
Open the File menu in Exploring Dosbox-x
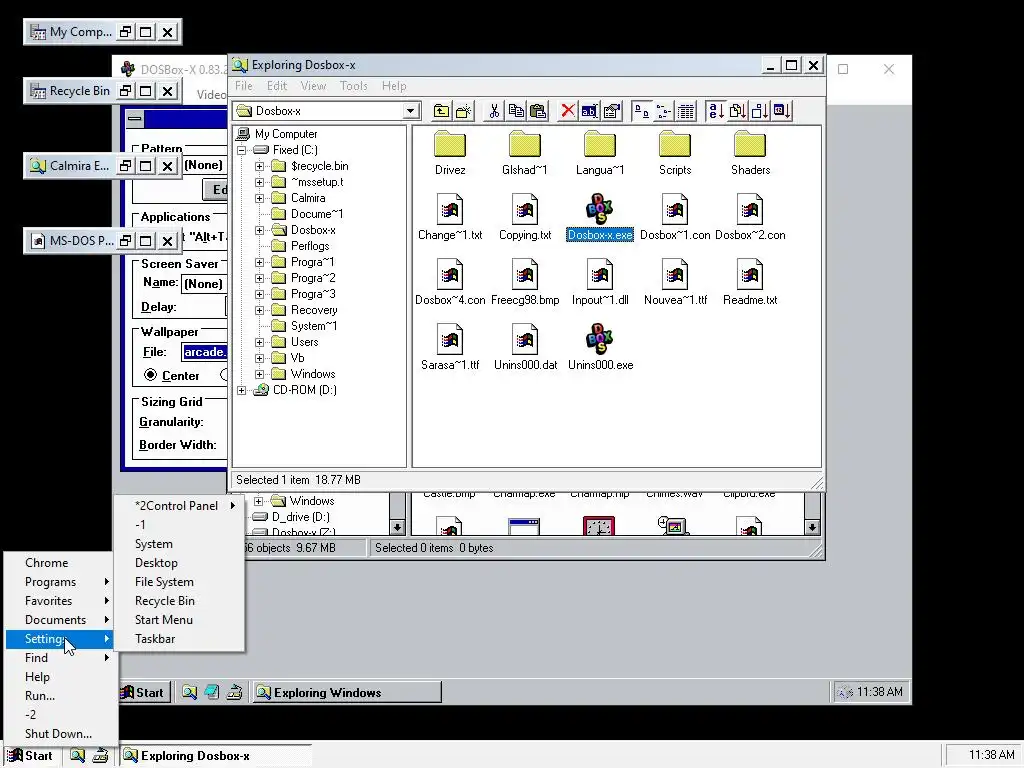(244, 86)
